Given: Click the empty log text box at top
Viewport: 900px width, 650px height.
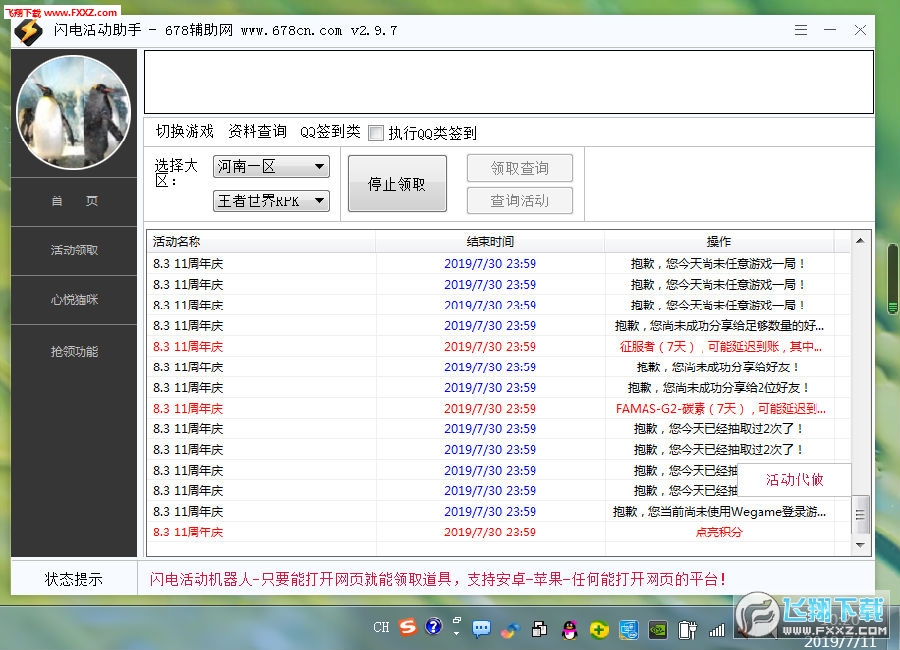Looking at the screenshot, I should click(x=509, y=82).
